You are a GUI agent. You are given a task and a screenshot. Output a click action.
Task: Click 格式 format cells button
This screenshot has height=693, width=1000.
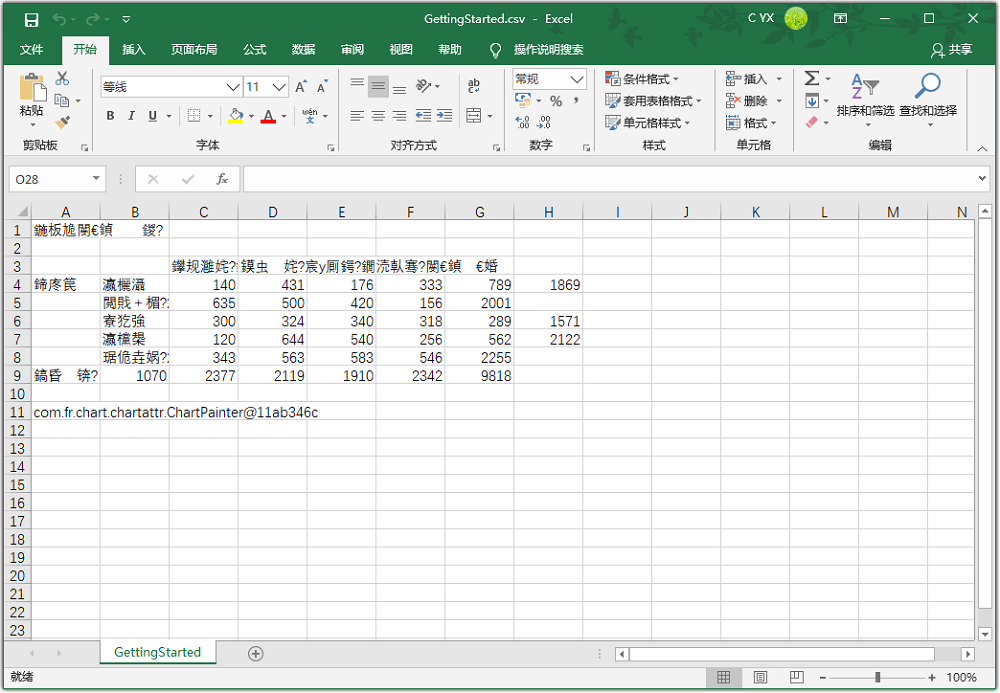(751, 122)
